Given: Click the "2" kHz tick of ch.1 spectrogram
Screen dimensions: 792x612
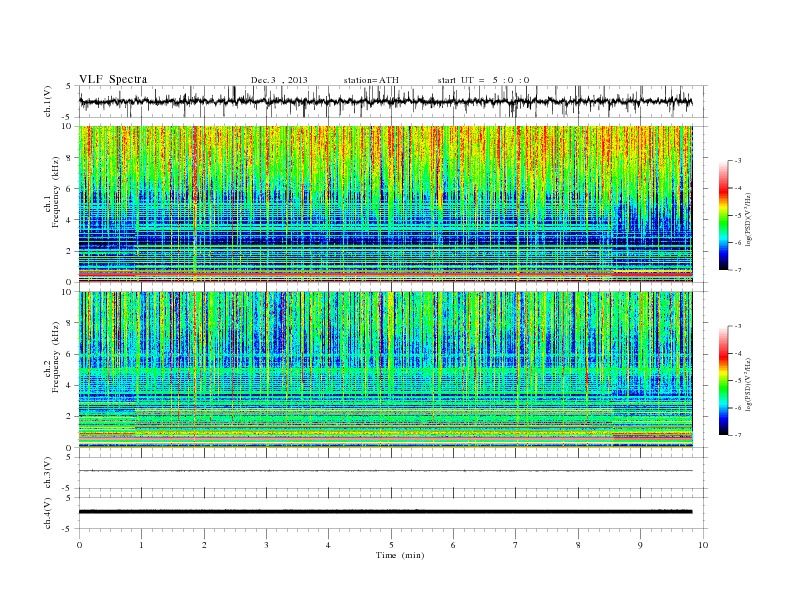Looking at the screenshot, I should click(70, 251).
